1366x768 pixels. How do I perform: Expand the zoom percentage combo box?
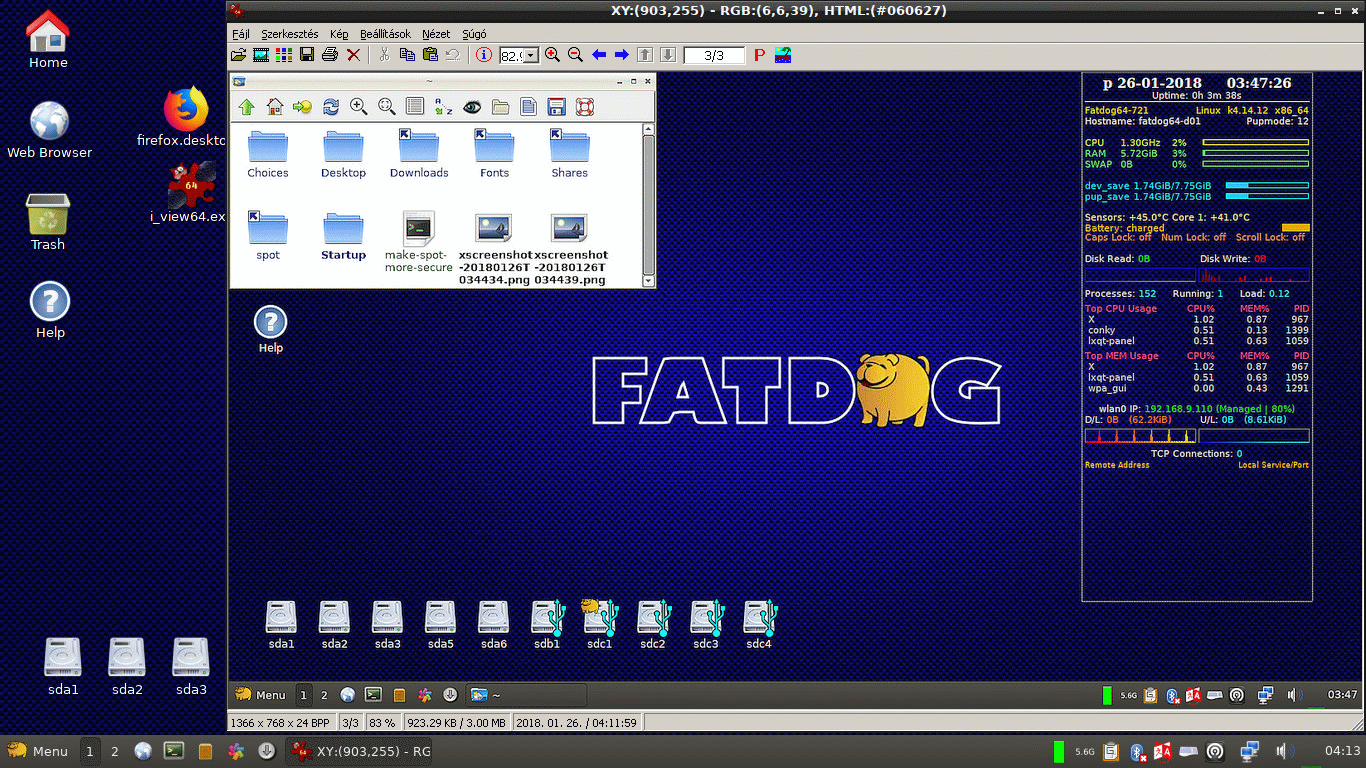click(x=532, y=56)
